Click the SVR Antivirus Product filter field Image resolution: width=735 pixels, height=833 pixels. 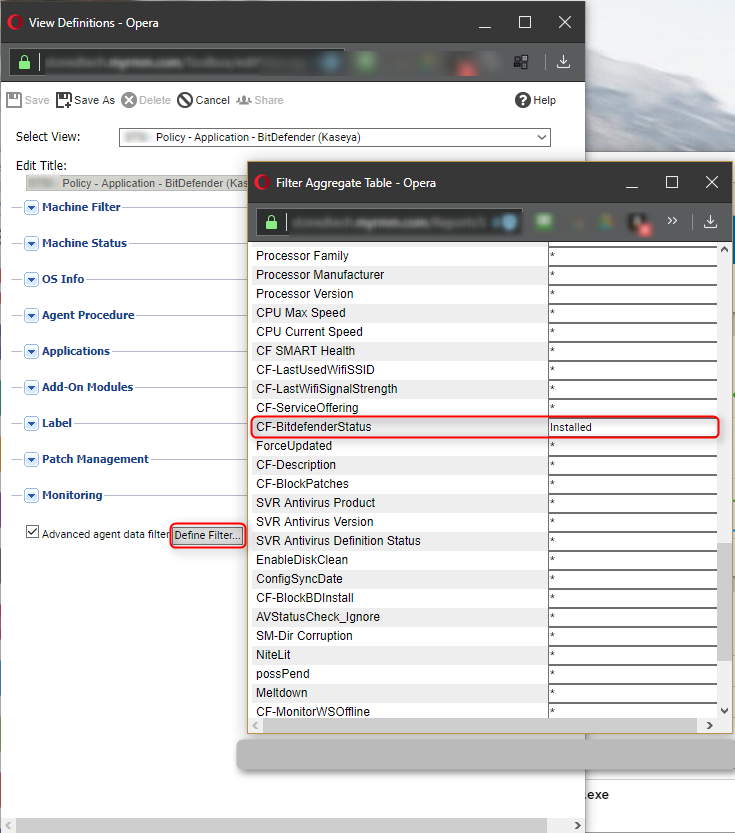pyautogui.click(x=633, y=503)
